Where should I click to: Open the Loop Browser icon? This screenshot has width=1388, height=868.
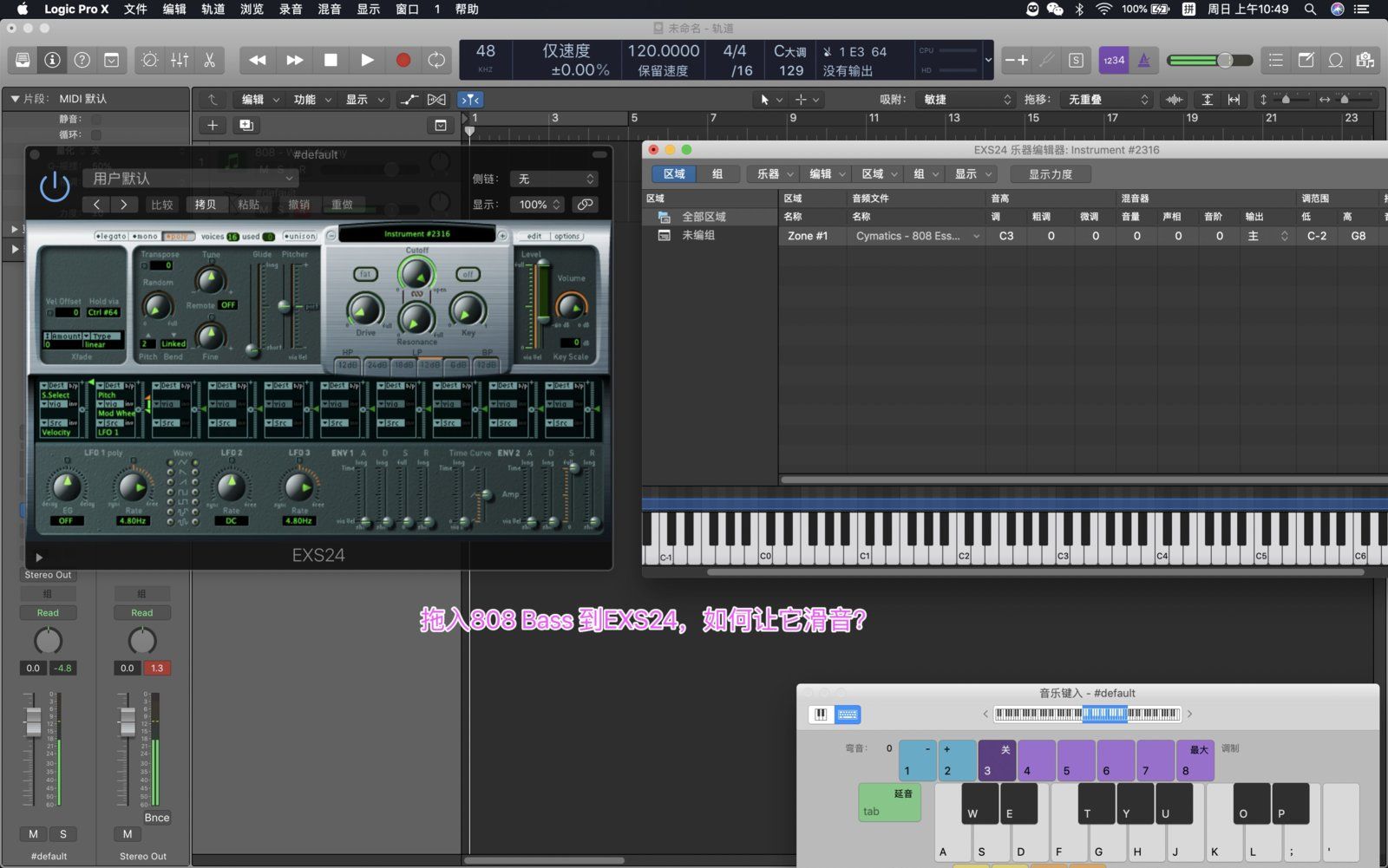[1336, 60]
